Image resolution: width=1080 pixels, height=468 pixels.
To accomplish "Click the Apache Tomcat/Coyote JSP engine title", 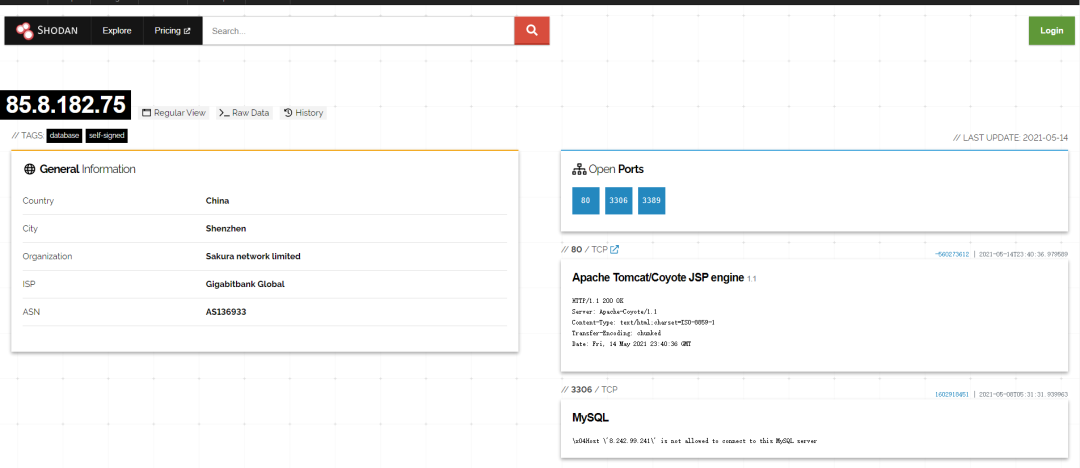I will (658, 278).
